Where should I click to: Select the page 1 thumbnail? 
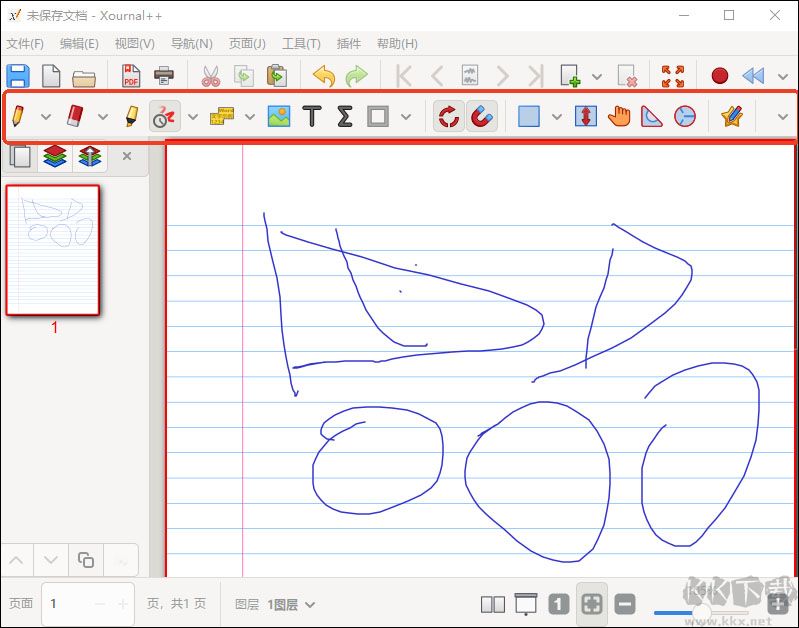point(52,250)
